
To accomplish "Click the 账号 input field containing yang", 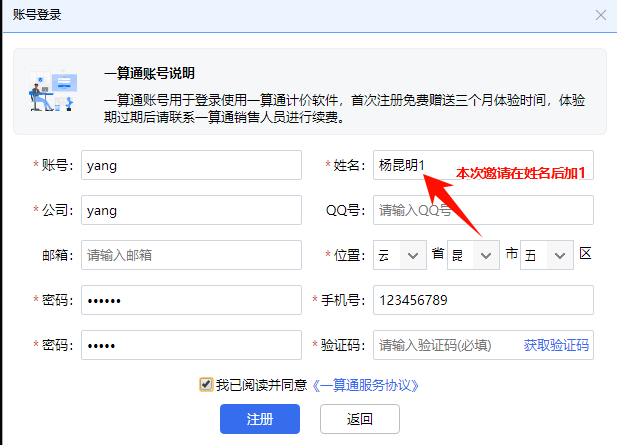I will point(191,165).
